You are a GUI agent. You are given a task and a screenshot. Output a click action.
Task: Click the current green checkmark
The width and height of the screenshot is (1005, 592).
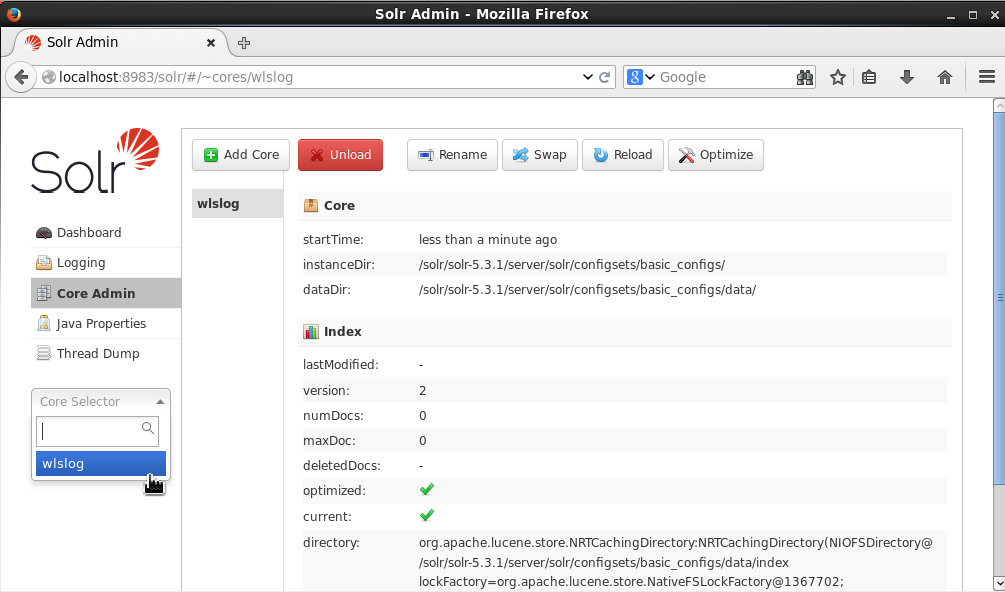(x=427, y=514)
